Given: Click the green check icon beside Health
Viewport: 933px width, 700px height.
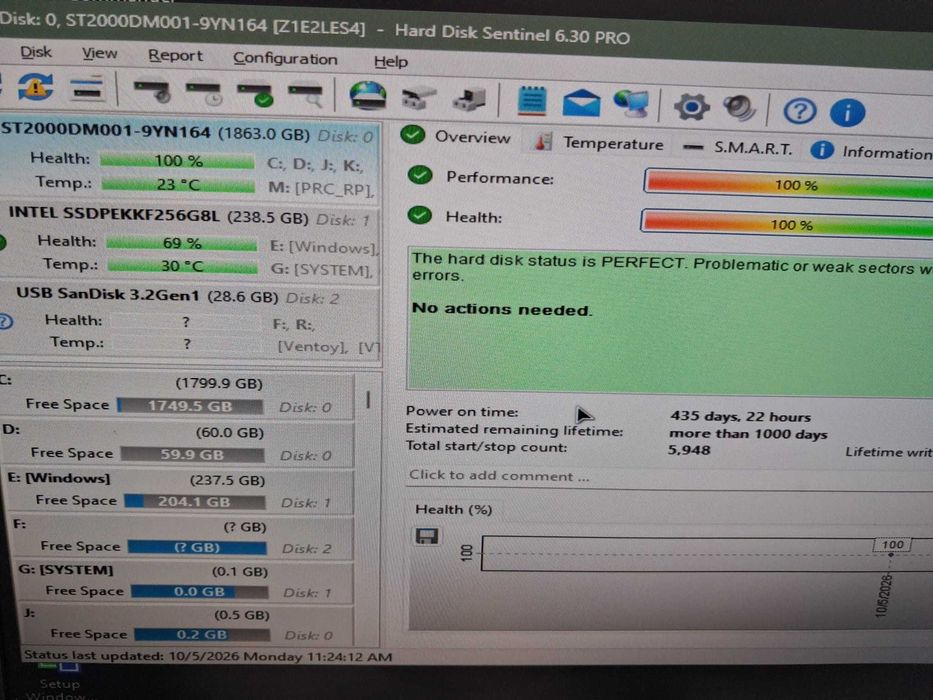Looking at the screenshot, I should [420, 215].
